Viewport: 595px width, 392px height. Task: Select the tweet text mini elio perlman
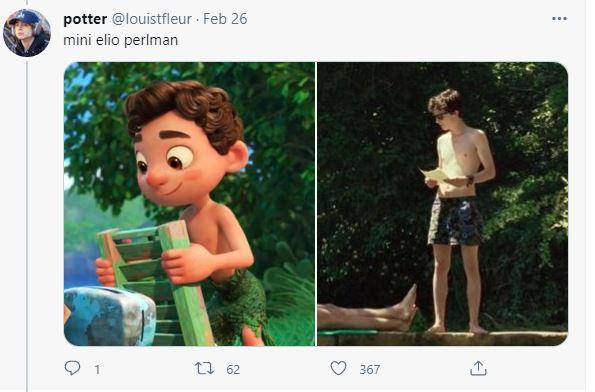pyautogui.click(x=121, y=40)
